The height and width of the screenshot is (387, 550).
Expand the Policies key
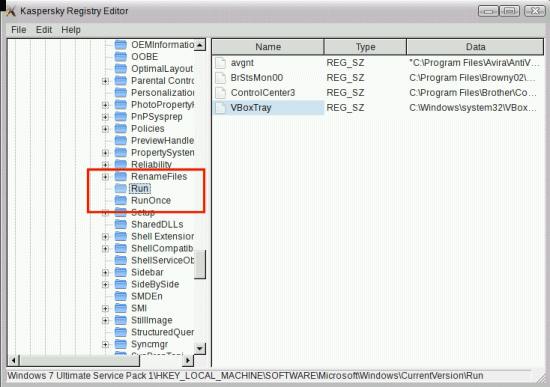(x=105, y=129)
